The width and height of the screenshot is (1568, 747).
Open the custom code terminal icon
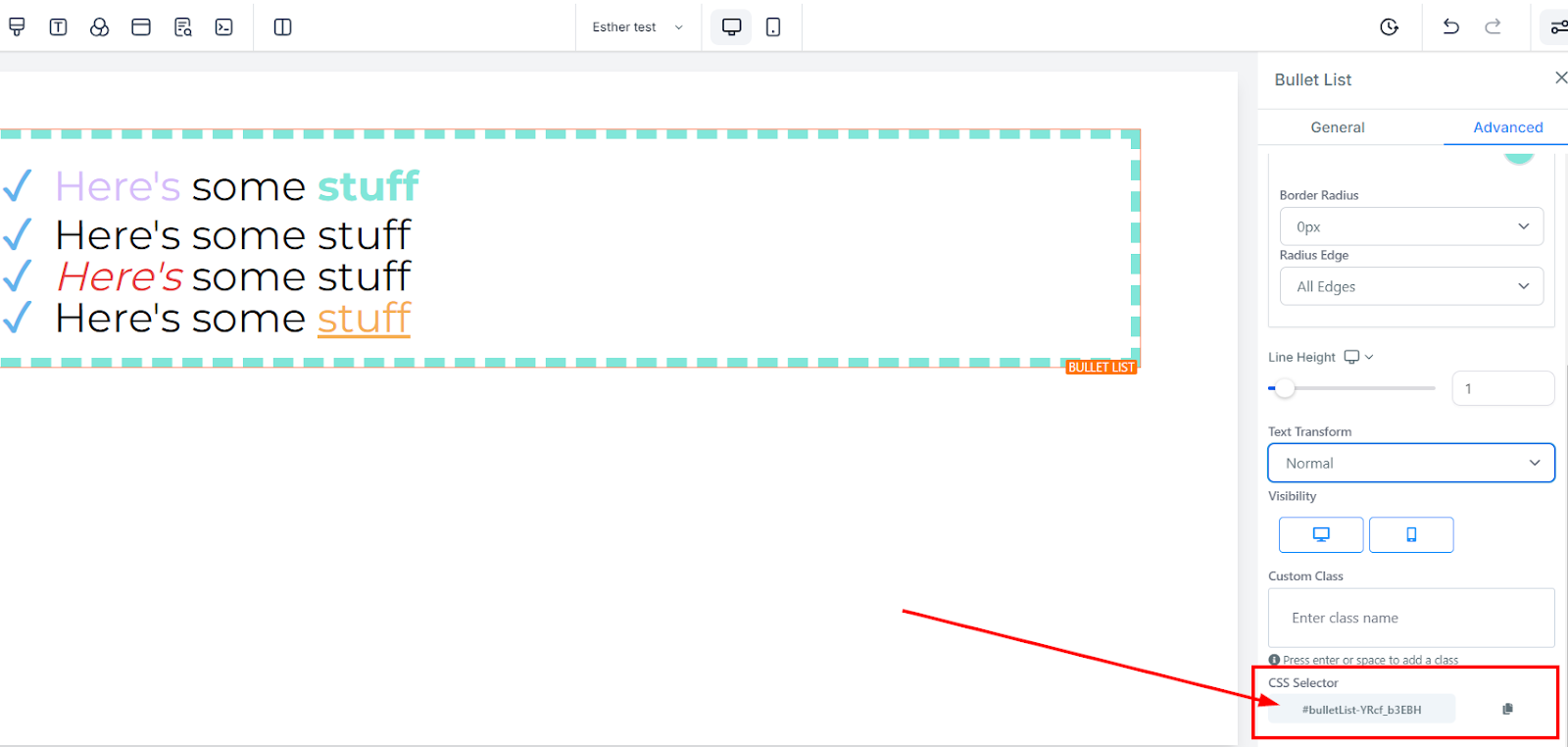(224, 27)
